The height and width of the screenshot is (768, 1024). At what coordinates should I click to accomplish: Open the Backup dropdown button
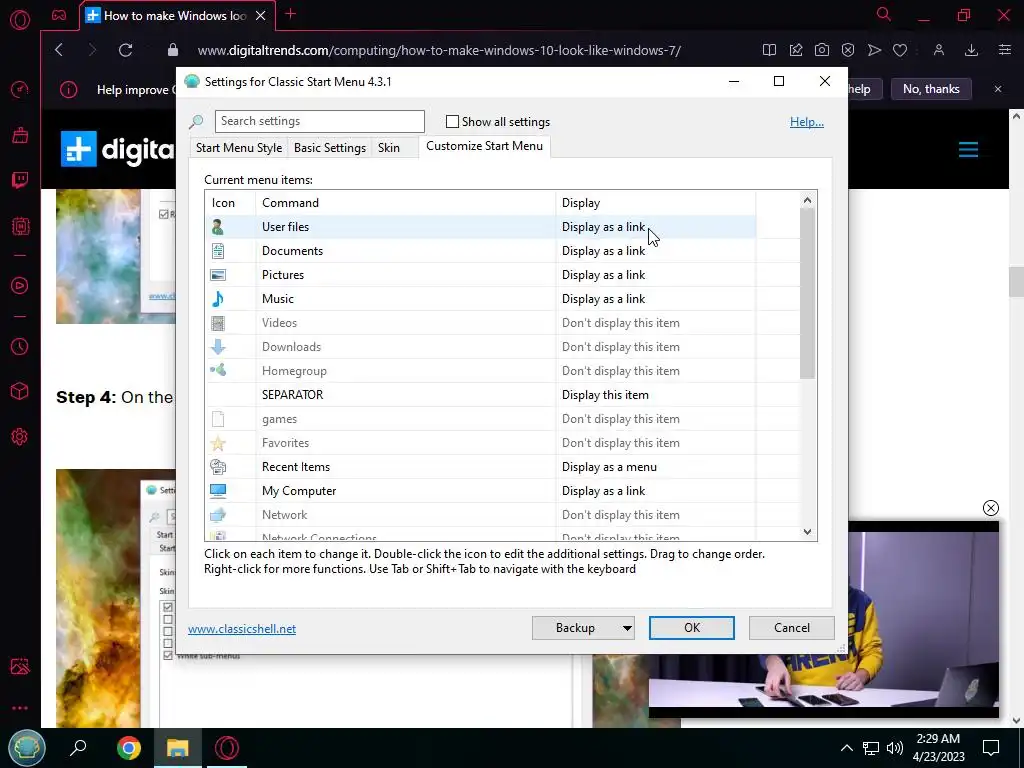[583, 628]
